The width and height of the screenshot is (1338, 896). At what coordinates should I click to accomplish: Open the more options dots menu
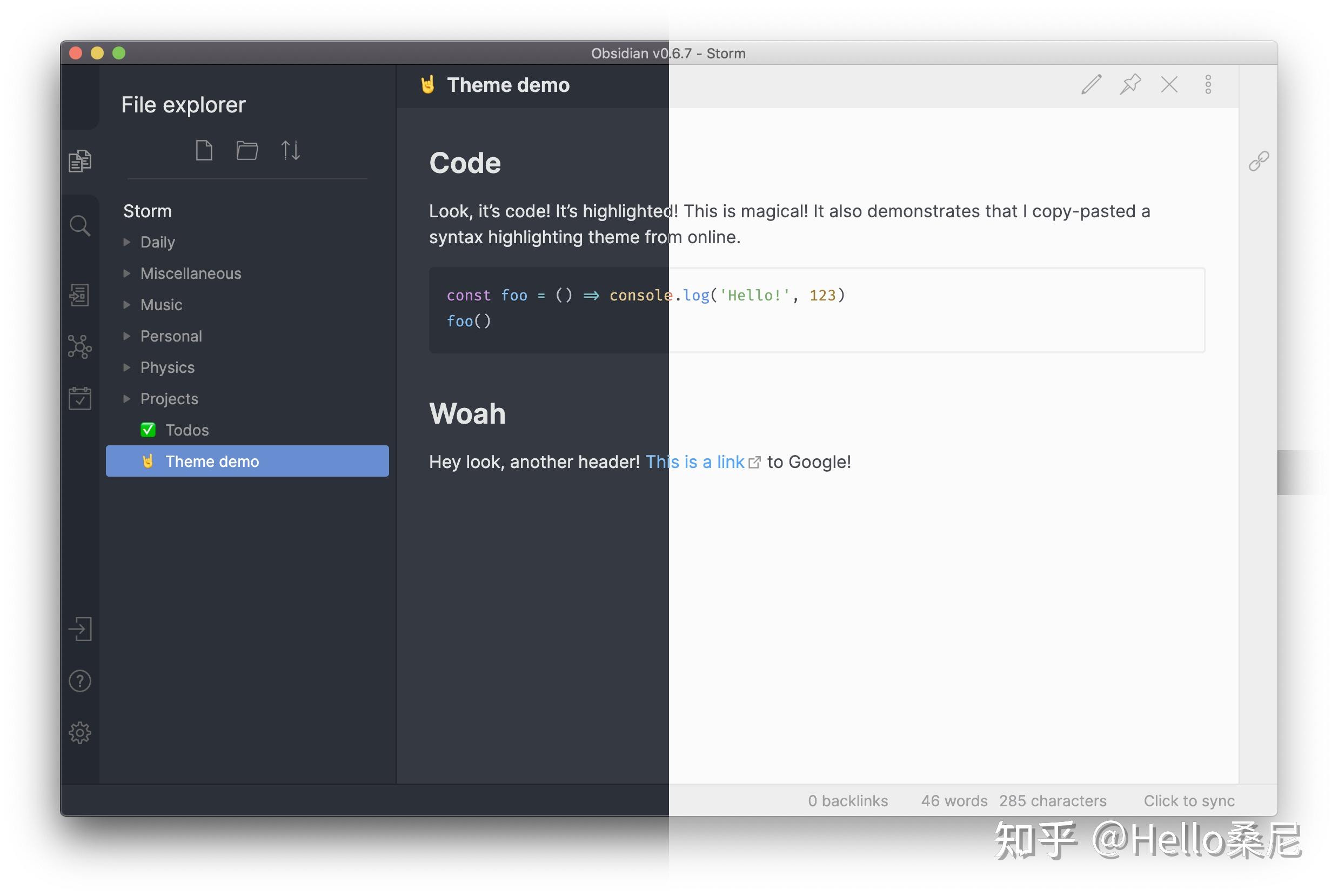(x=1208, y=84)
